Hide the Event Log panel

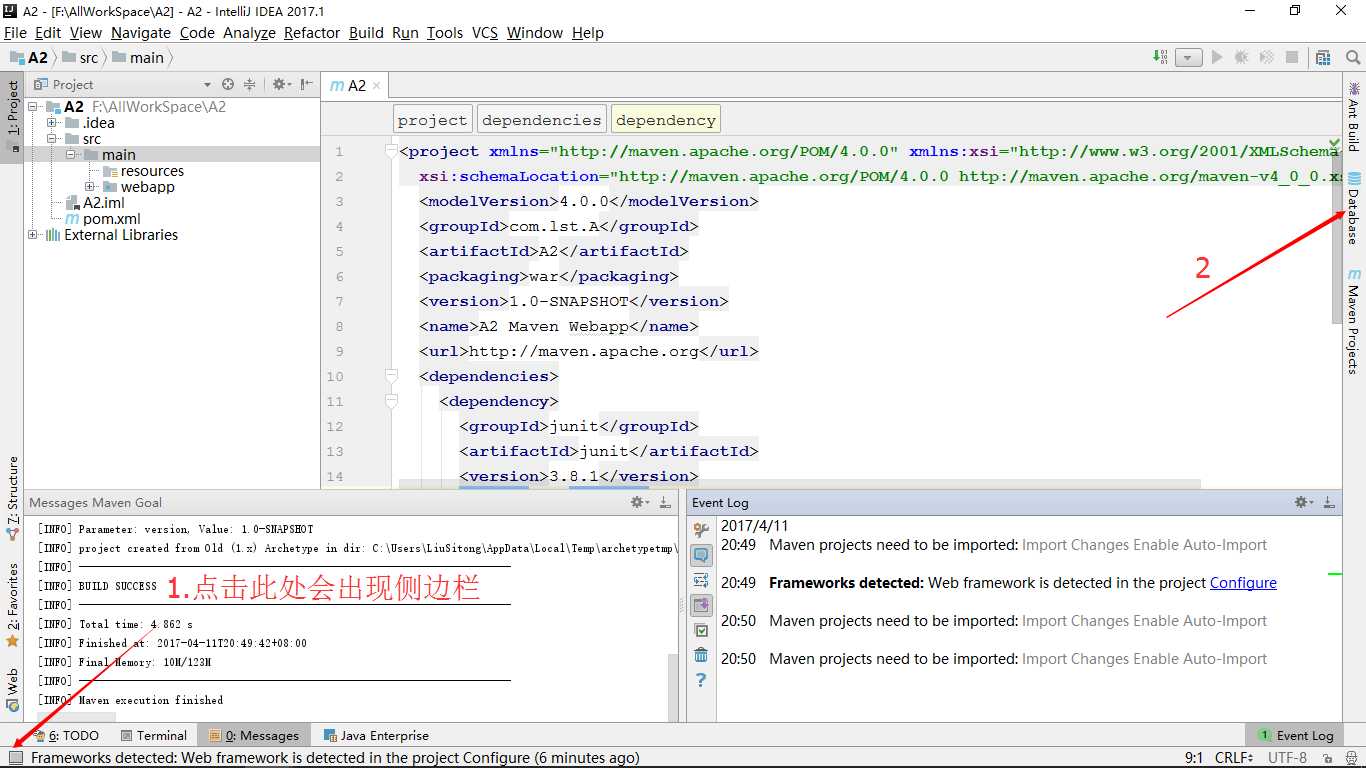(x=1329, y=502)
